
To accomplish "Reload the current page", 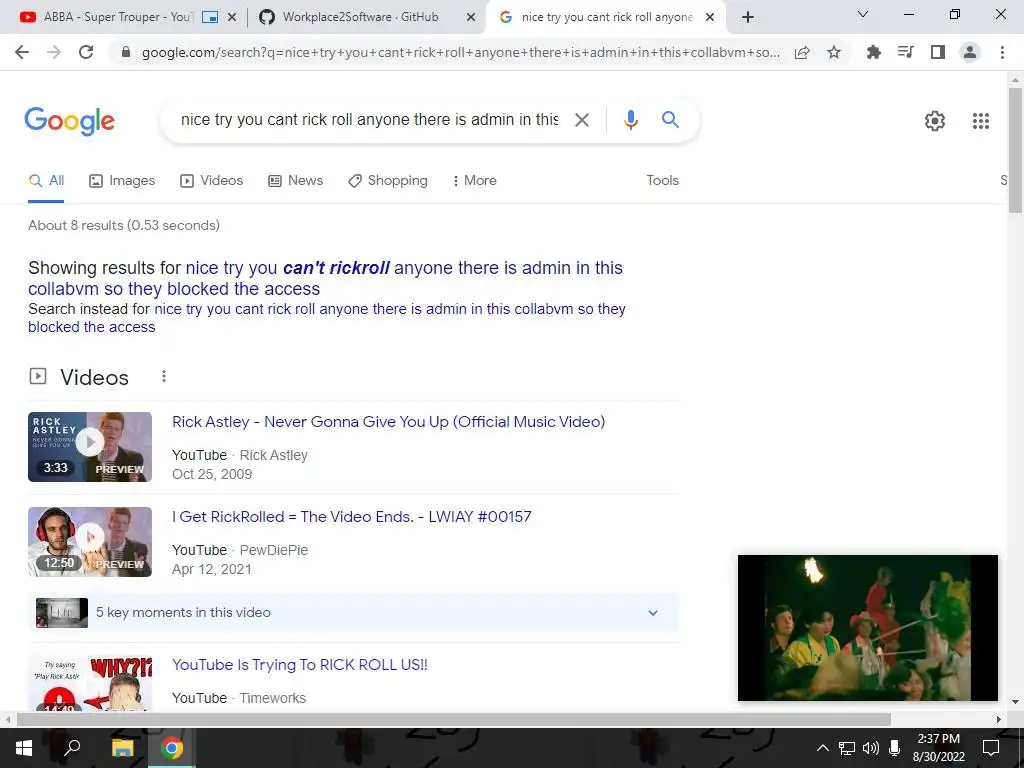I will pyautogui.click(x=86, y=52).
